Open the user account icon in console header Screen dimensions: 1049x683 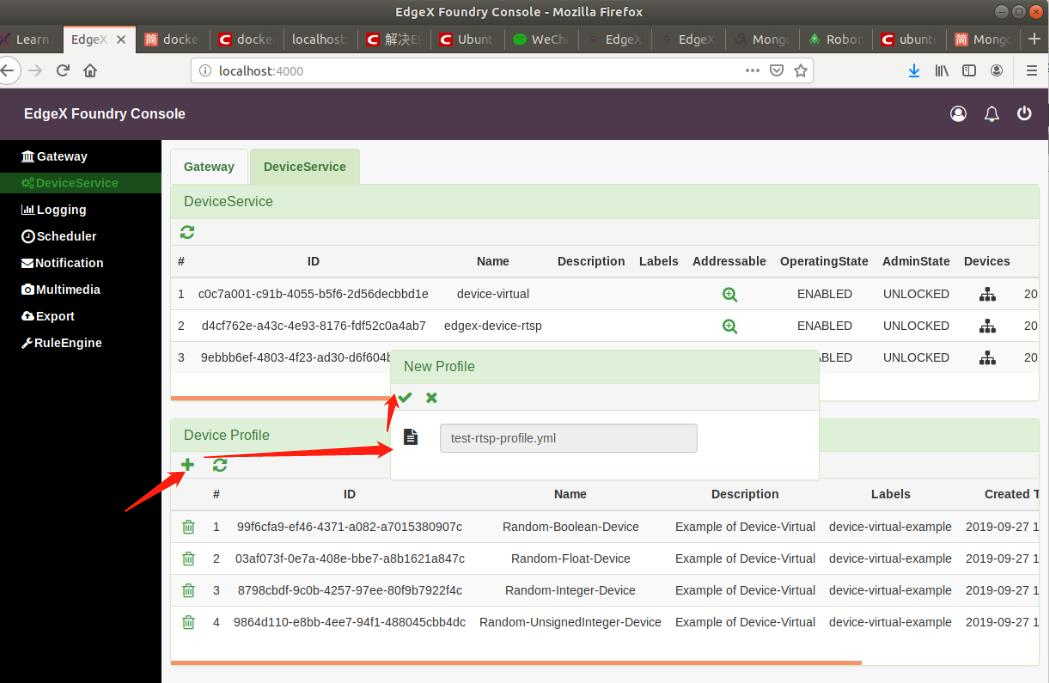[958, 114]
